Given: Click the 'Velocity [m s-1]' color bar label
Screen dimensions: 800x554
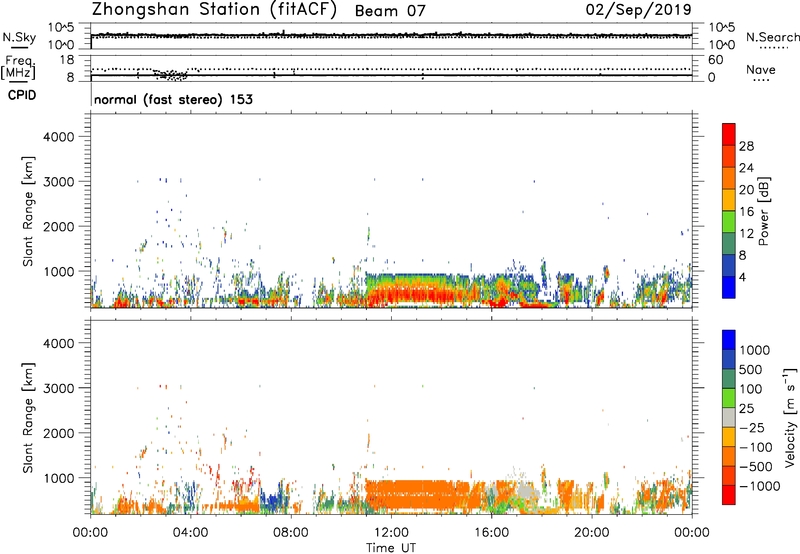Looking at the screenshot, I should point(790,417).
